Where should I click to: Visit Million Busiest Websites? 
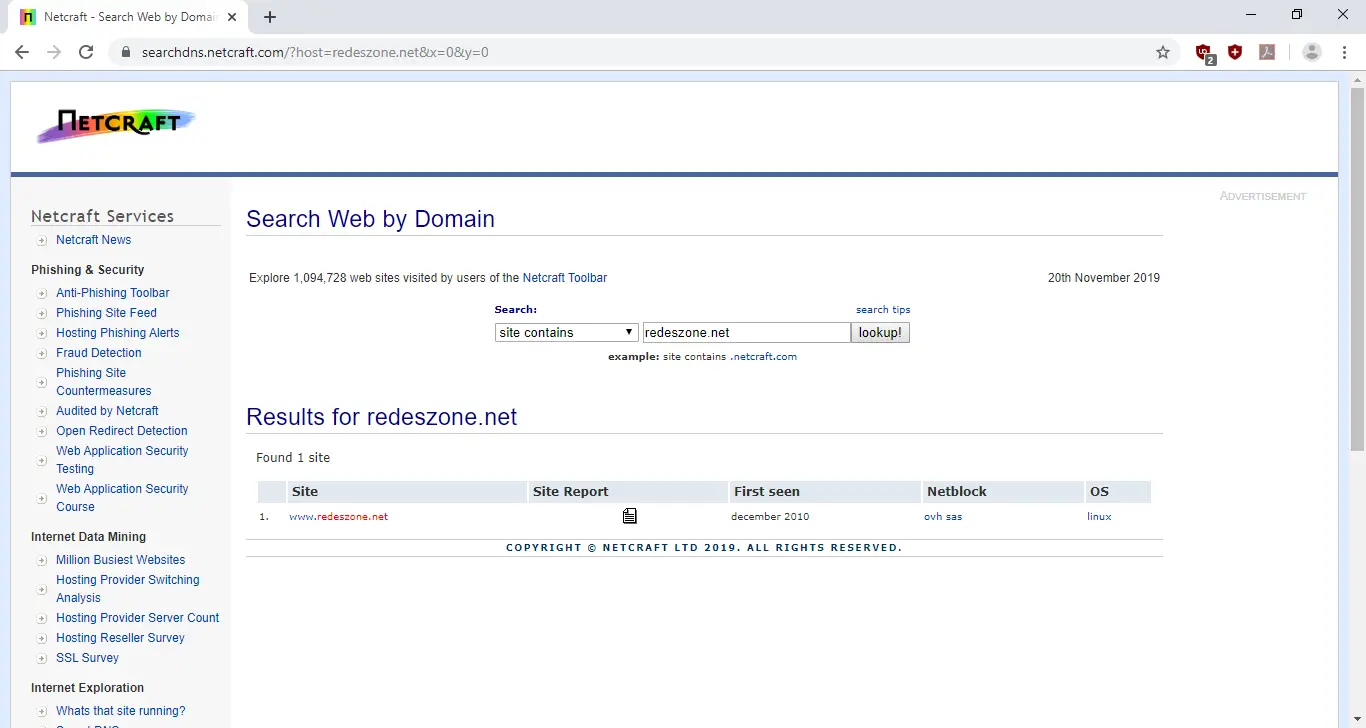coord(120,560)
